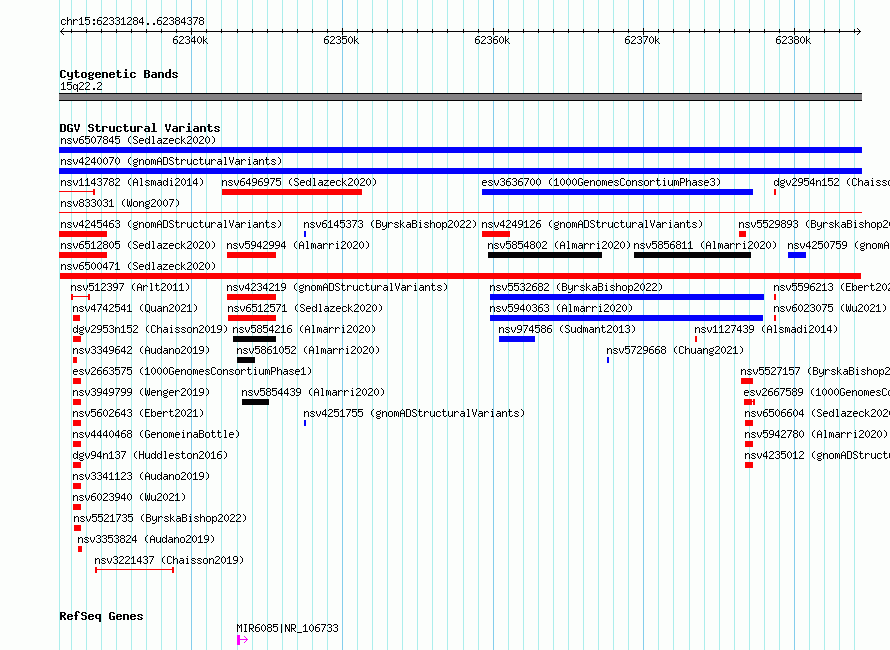Click the nsv4742541 (Quan2021) label
Image resolution: width=890 pixels, height=650 pixels.
pos(135,308)
